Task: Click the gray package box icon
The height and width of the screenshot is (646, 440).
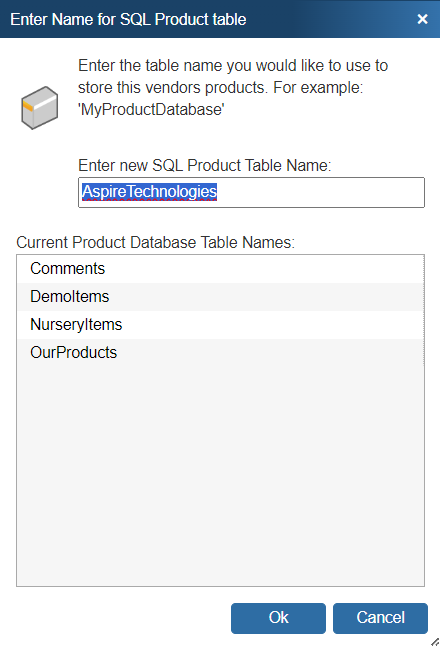Action: [x=40, y=108]
